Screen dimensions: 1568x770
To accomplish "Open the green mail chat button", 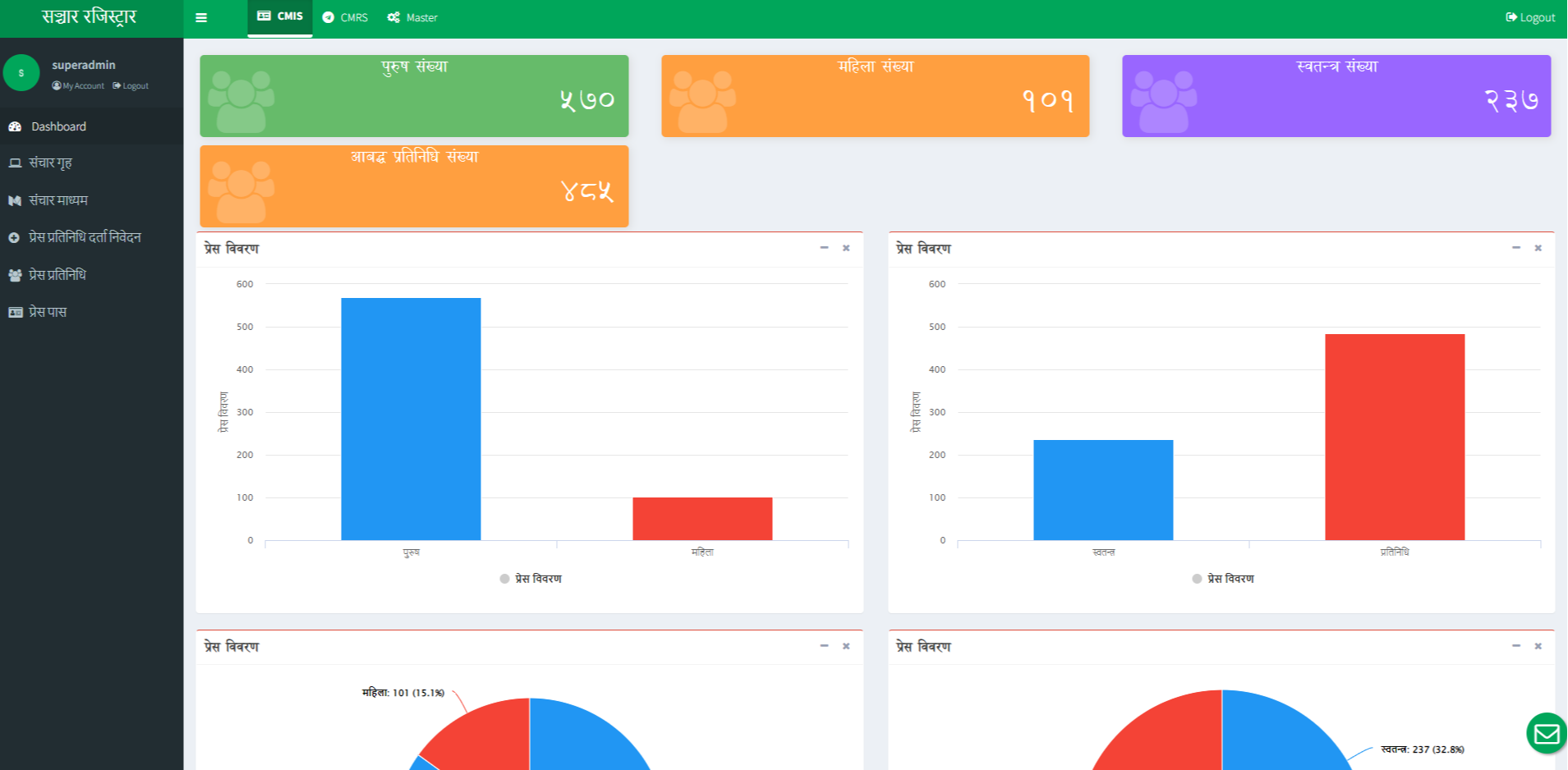I will (x=1547, y=733).
